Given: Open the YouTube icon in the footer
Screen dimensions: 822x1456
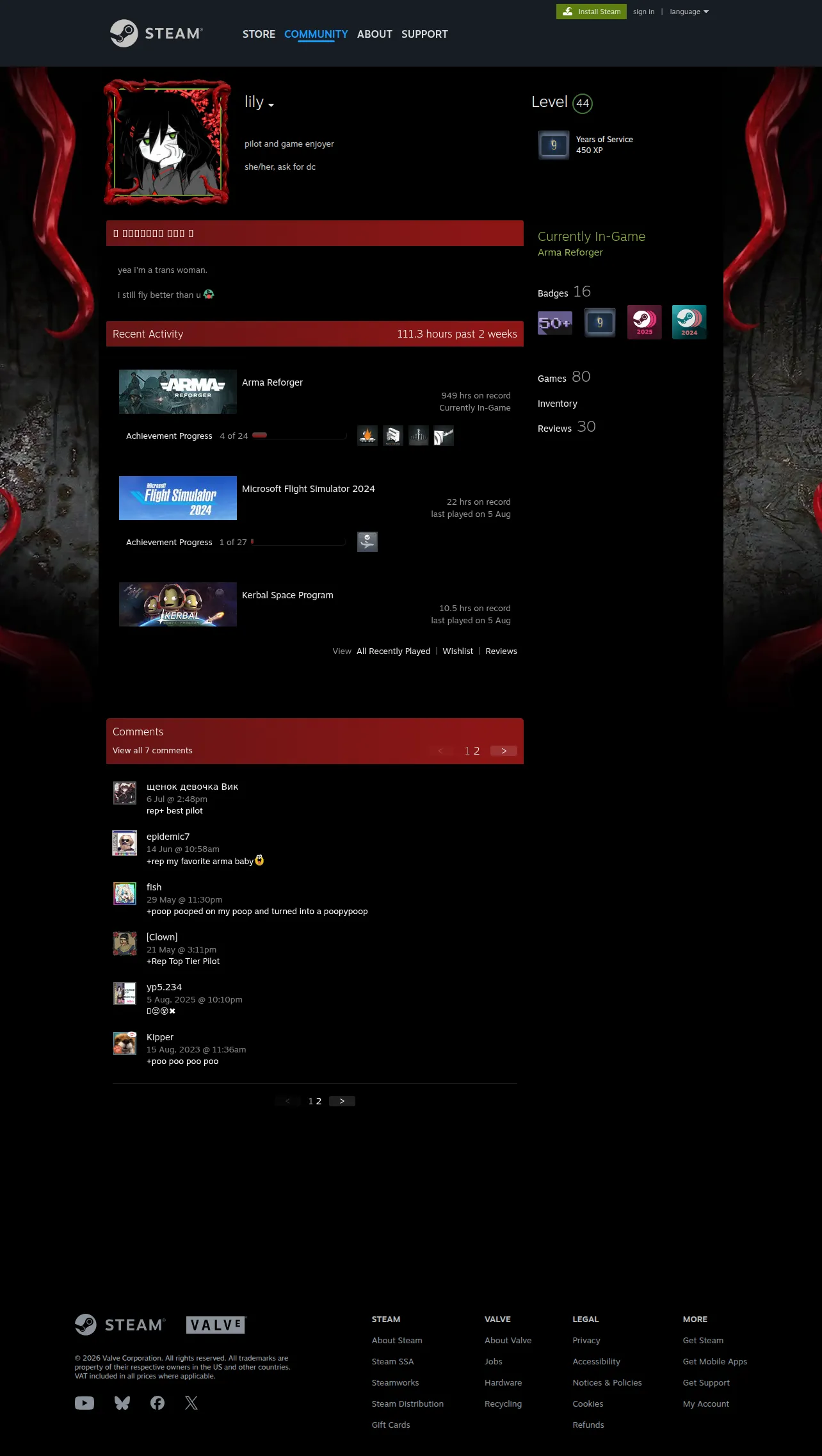Looking at the screenshot, I should [x=85, y=1403].
